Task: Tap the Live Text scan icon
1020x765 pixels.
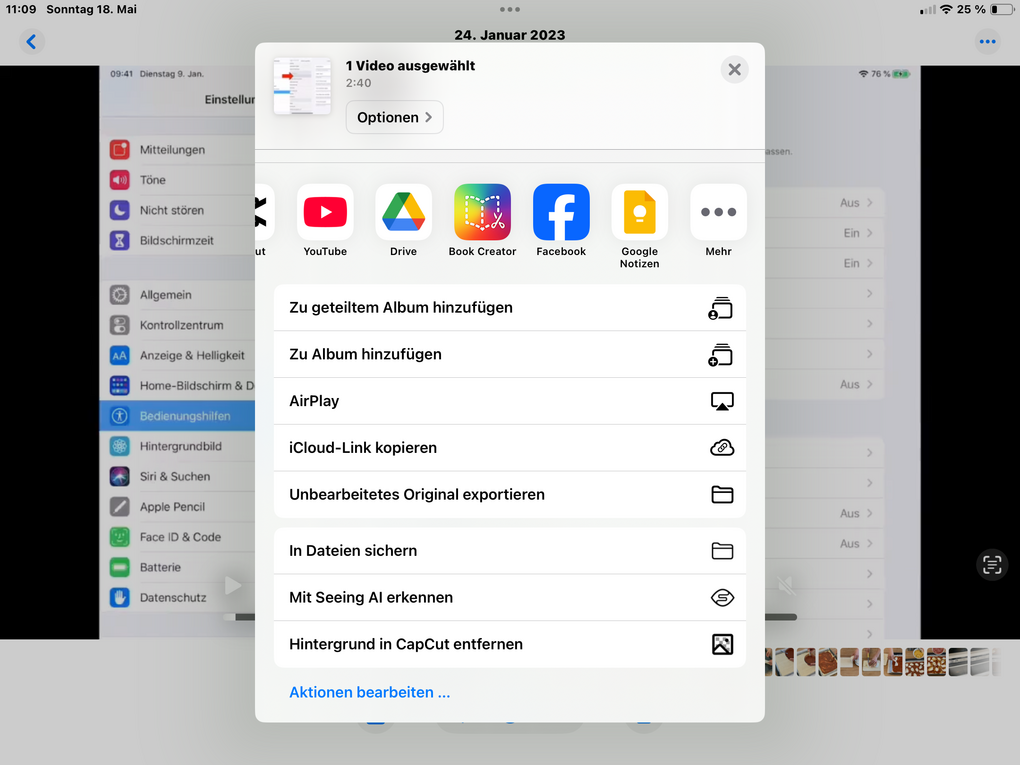Action: pos(992,565)
